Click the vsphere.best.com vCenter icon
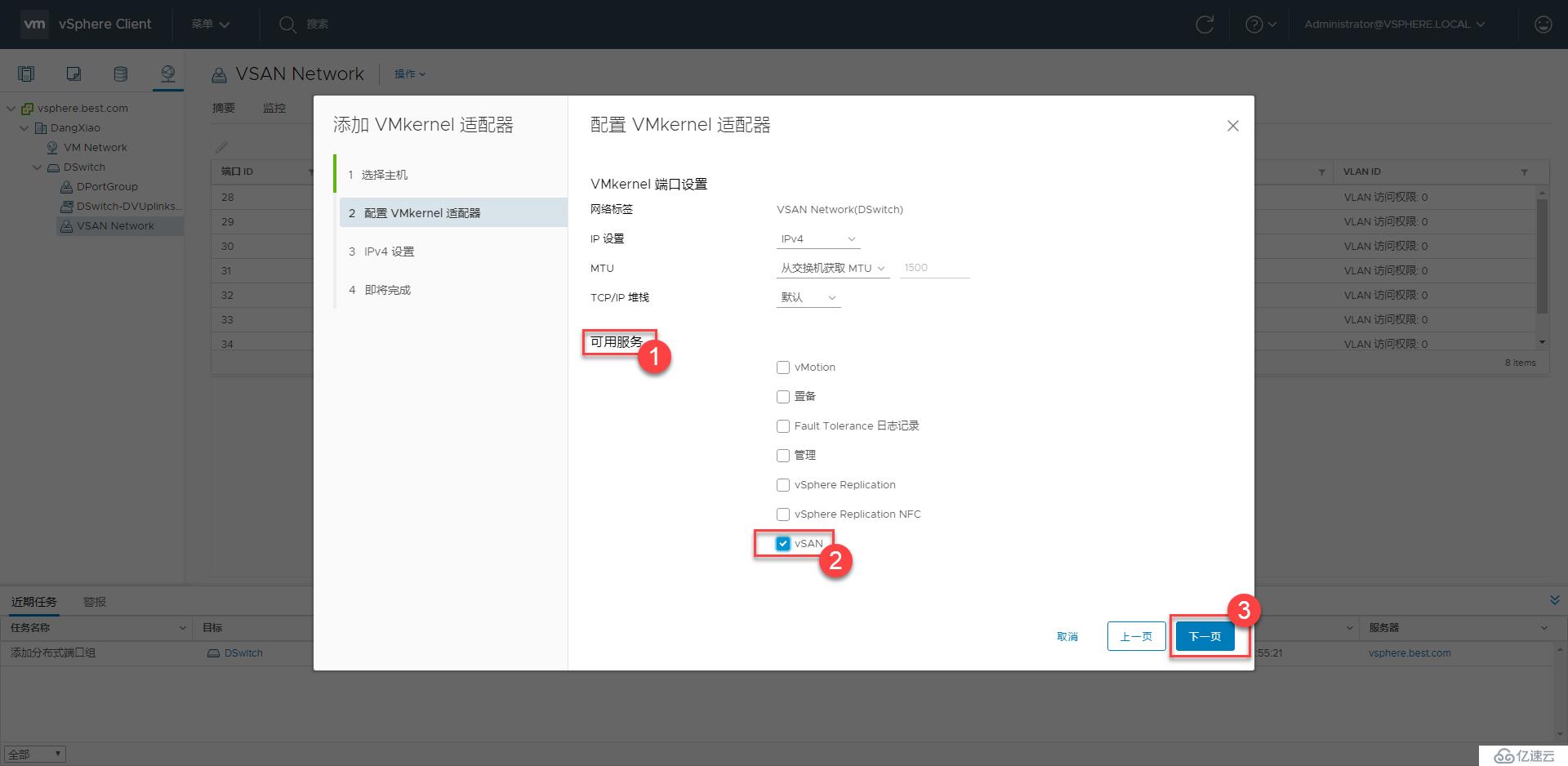This screenshot has height=766, width=1568. pyautogui.click(x=28, y=108)
